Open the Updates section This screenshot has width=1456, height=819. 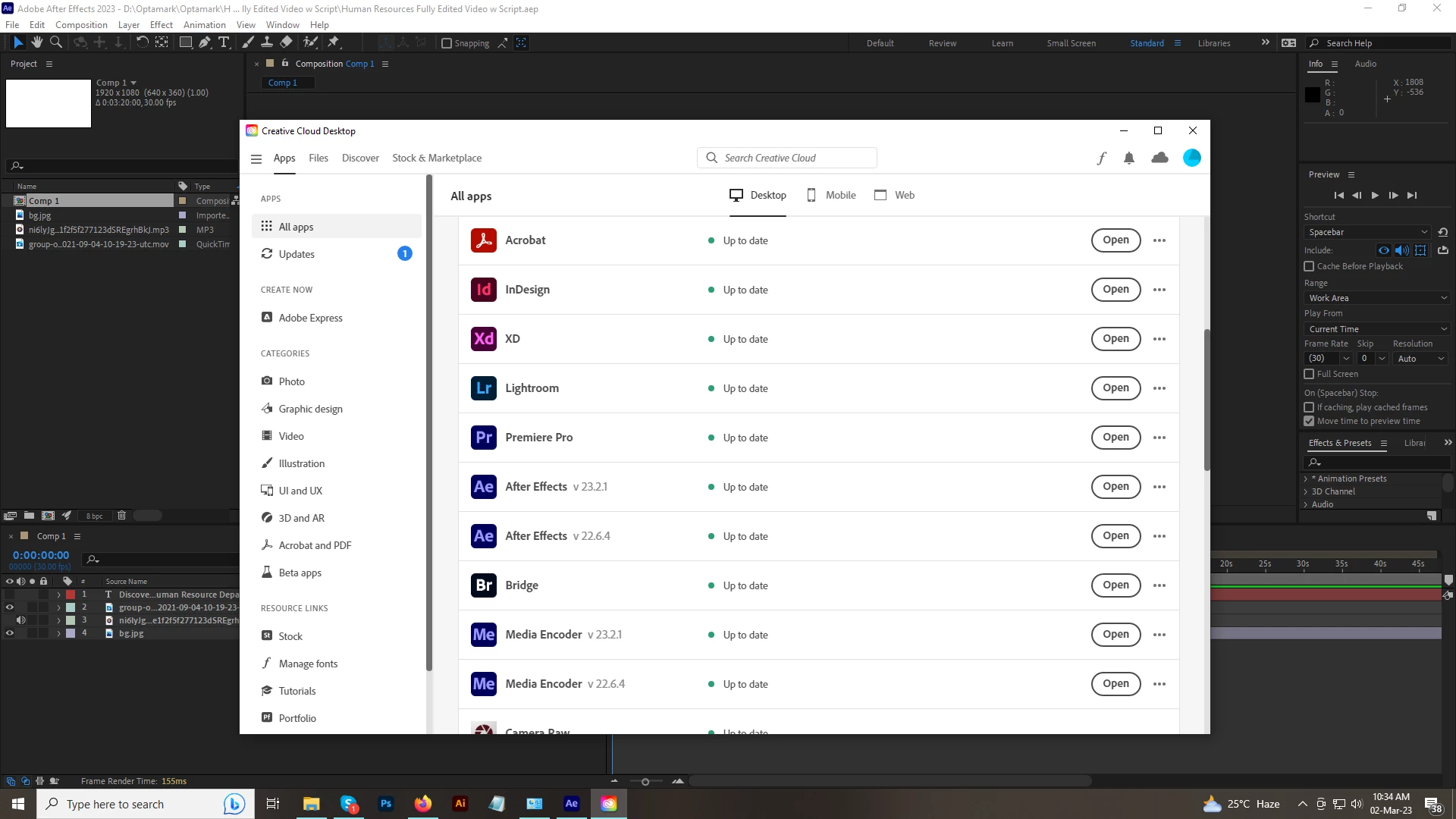297,254
